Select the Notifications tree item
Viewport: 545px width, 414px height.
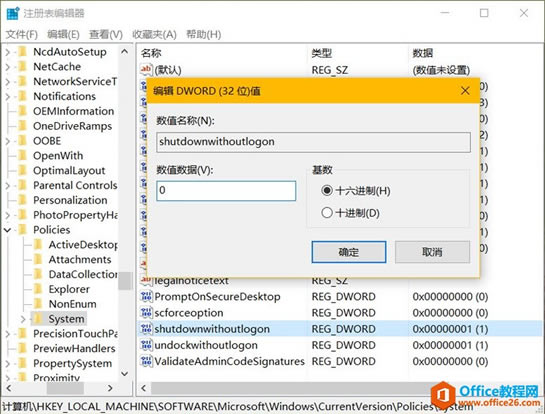pos(64,96)
